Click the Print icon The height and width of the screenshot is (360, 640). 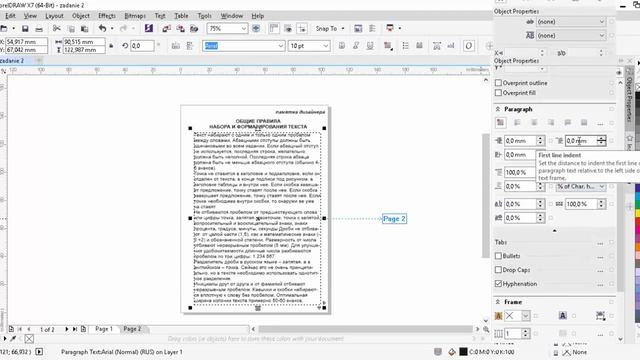coord(39,29)
